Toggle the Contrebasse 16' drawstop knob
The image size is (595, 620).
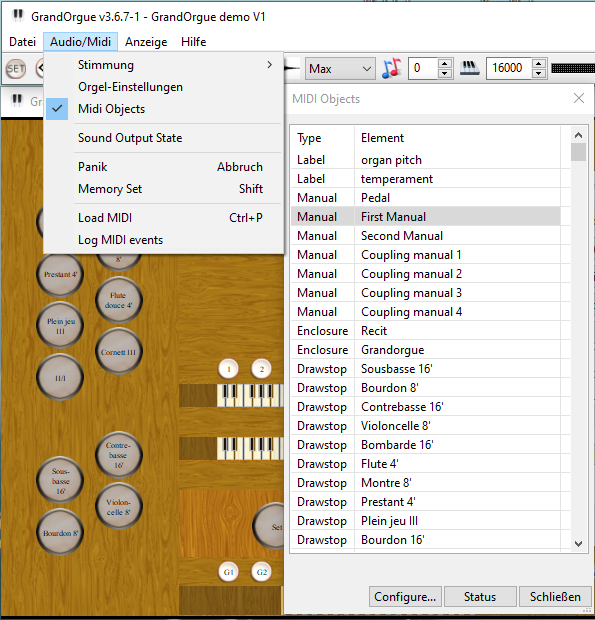119,455
